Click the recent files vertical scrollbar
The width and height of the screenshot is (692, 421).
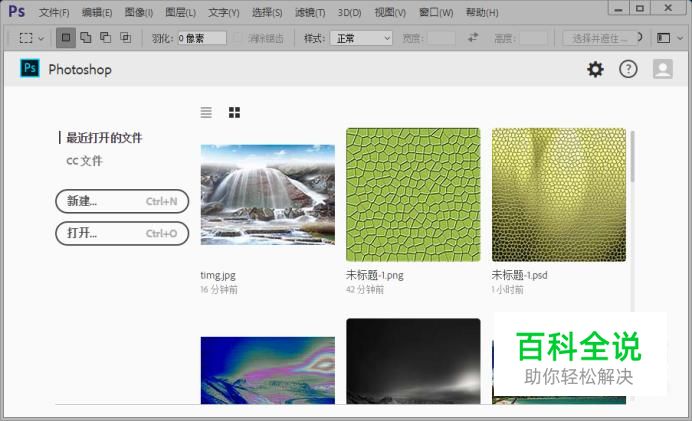[x=631, y=156]
